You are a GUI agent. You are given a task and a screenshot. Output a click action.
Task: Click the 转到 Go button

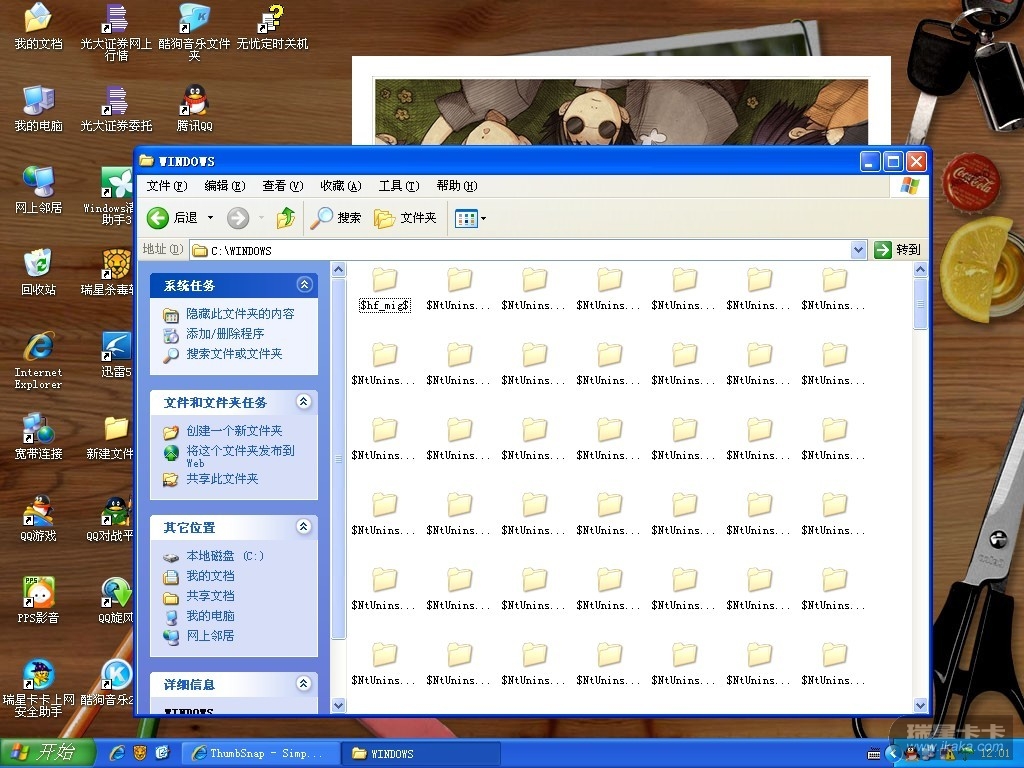897,250
